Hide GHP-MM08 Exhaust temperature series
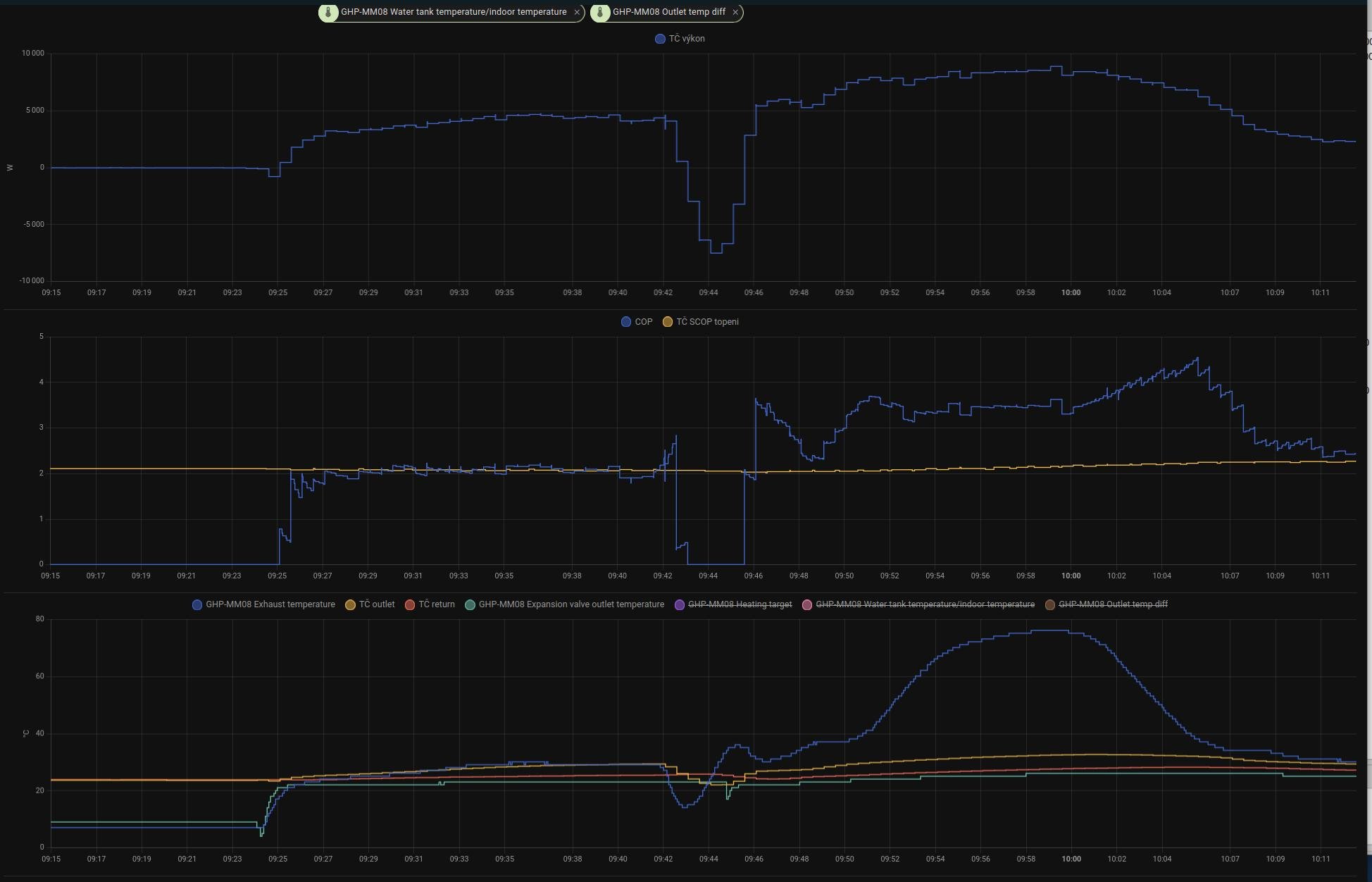The height and width of the screenshot is (882, 1372). [x=270, y=604]
